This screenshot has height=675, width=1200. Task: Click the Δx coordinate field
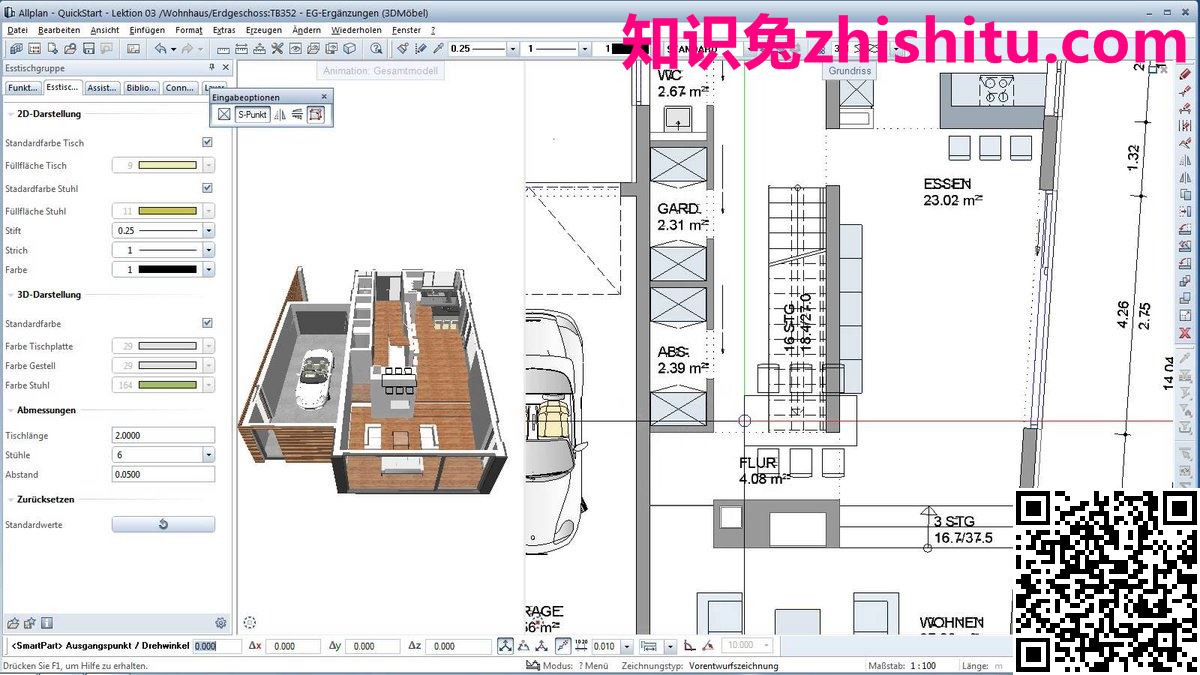[x=293, y=646]
